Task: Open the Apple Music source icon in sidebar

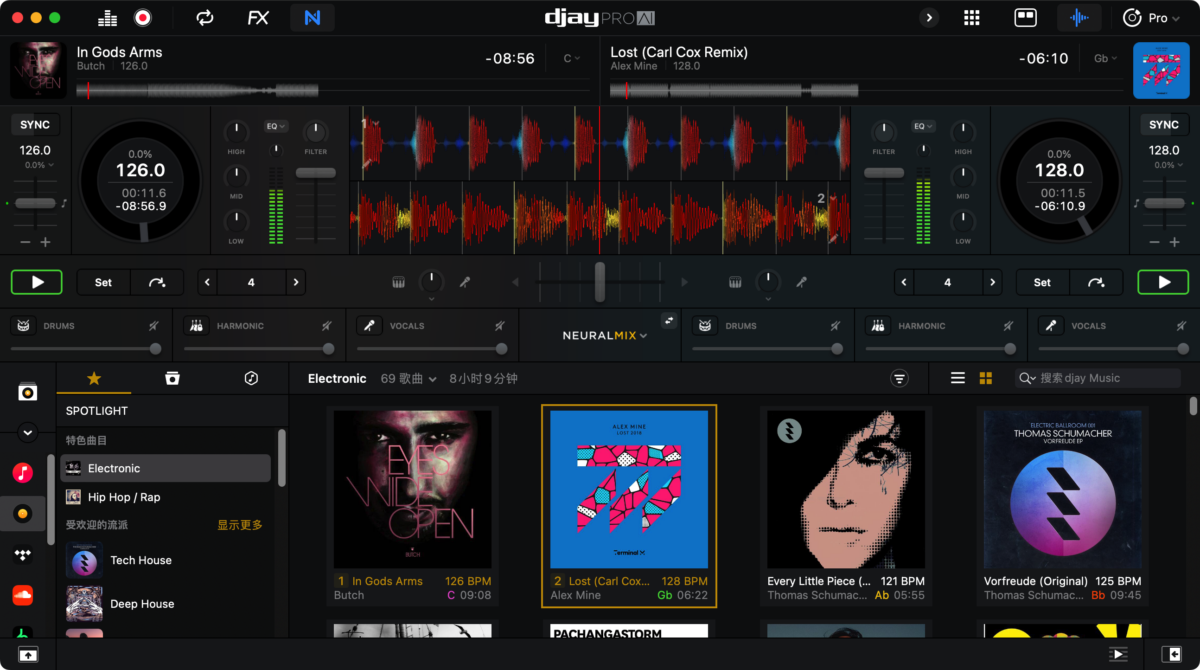Action: coord(22,472)
